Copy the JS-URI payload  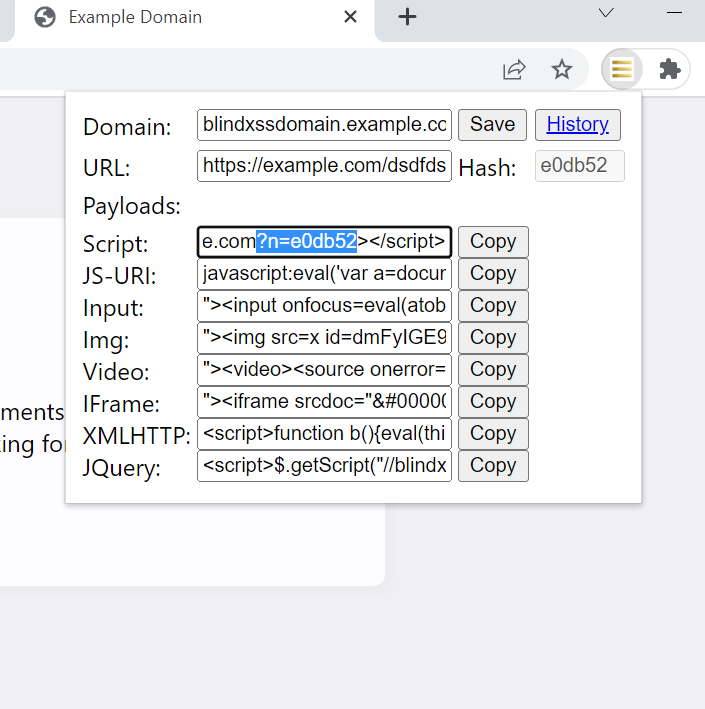point(493,274)
